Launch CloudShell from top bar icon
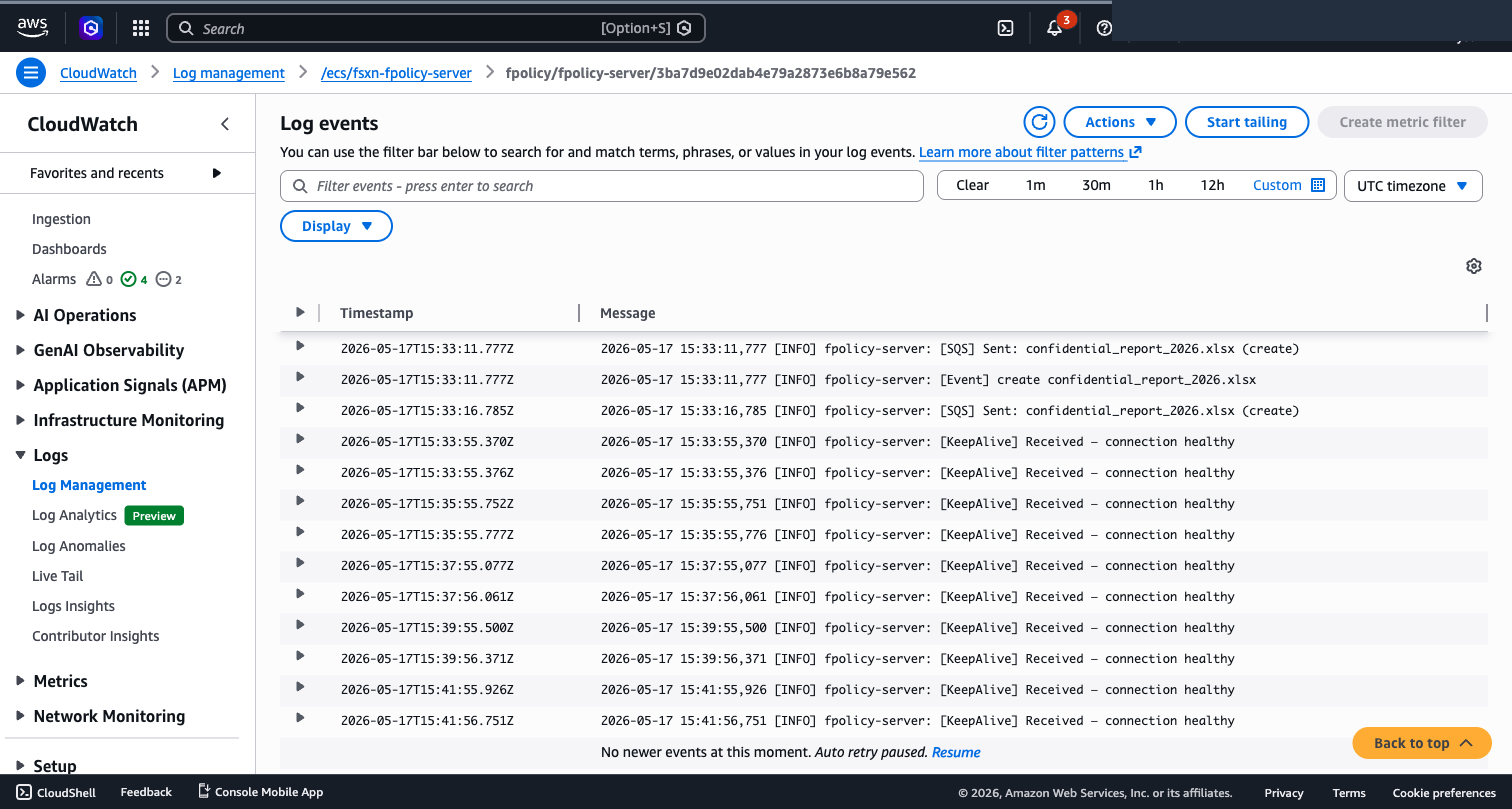The image size is (1512, 809). [x=1006, y=28]
